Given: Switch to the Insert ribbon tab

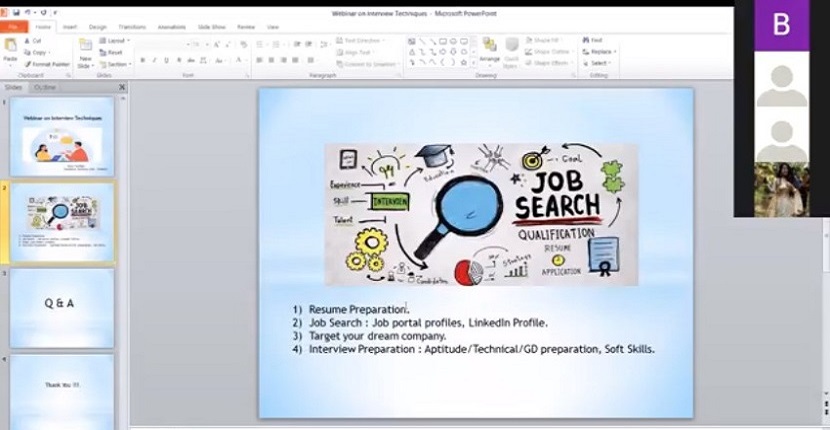Looking at the screenshot, I should point(70,27).
